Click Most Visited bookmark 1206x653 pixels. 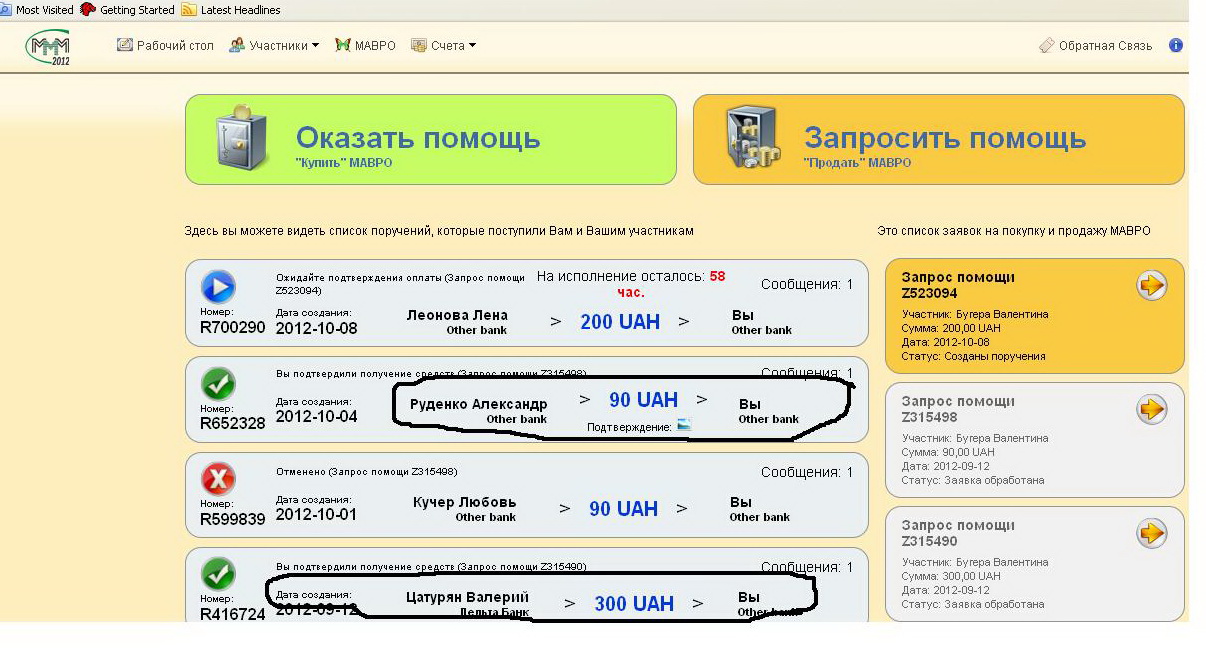[x=38, y=10]
